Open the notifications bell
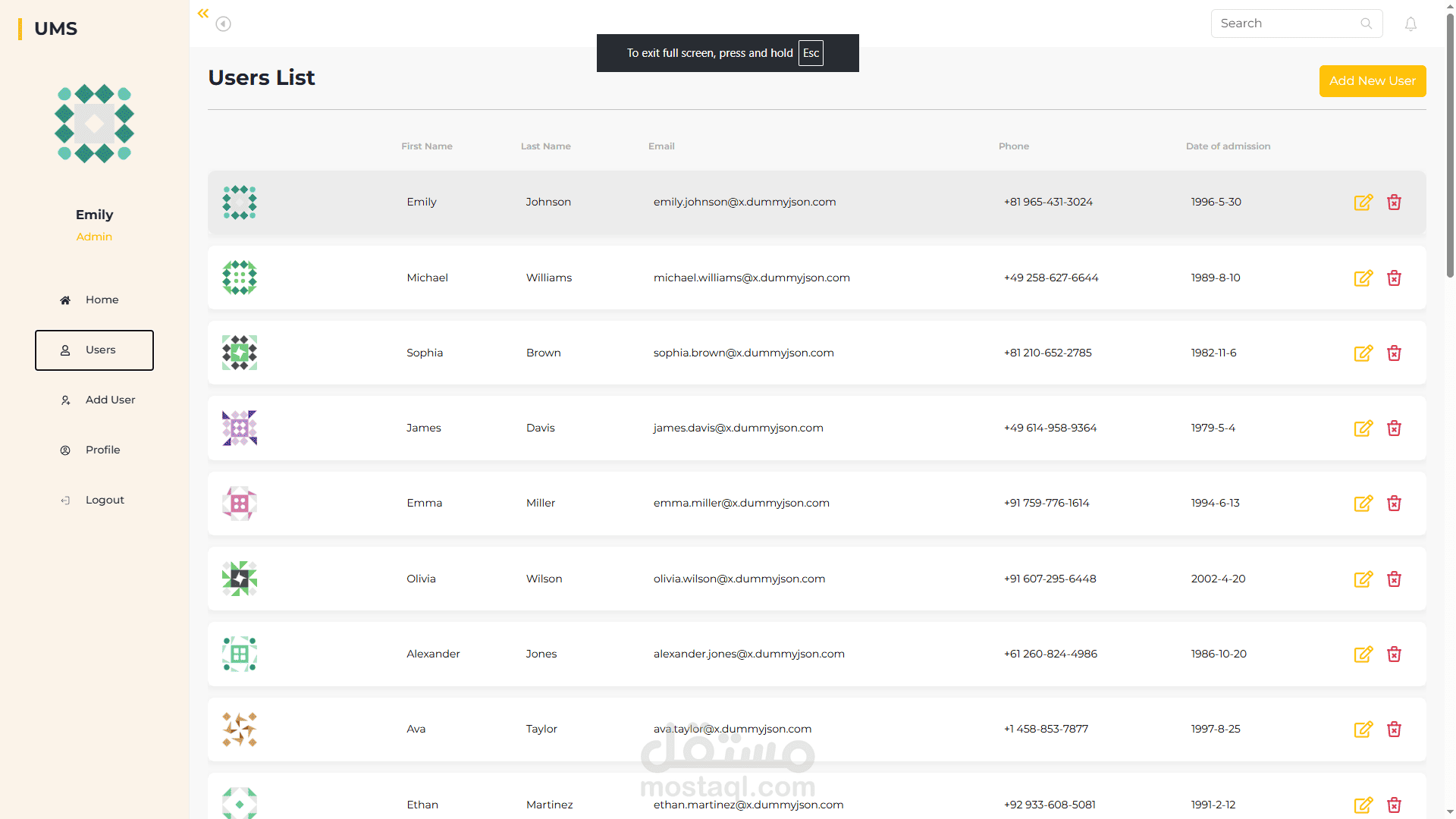Screen dimensions: 1456x819 (x=1410, y=24)
